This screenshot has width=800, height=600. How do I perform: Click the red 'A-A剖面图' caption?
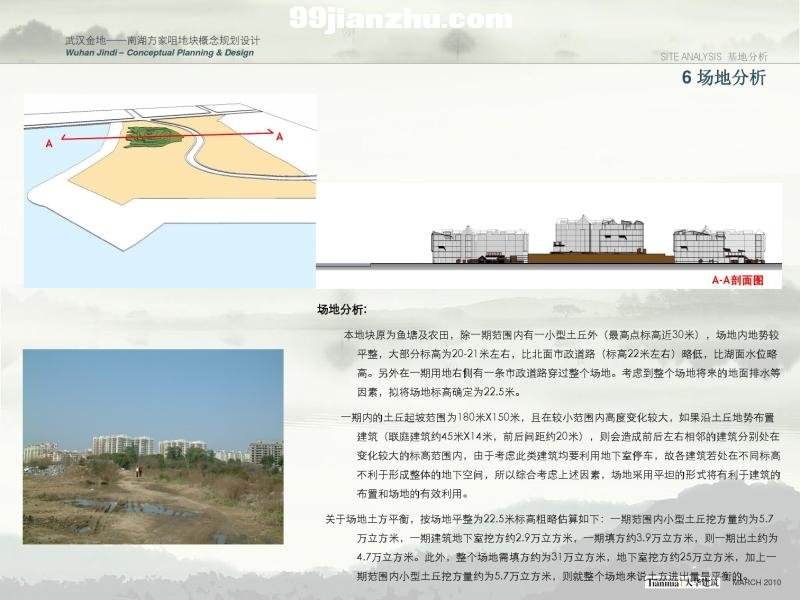click(738, 280)
